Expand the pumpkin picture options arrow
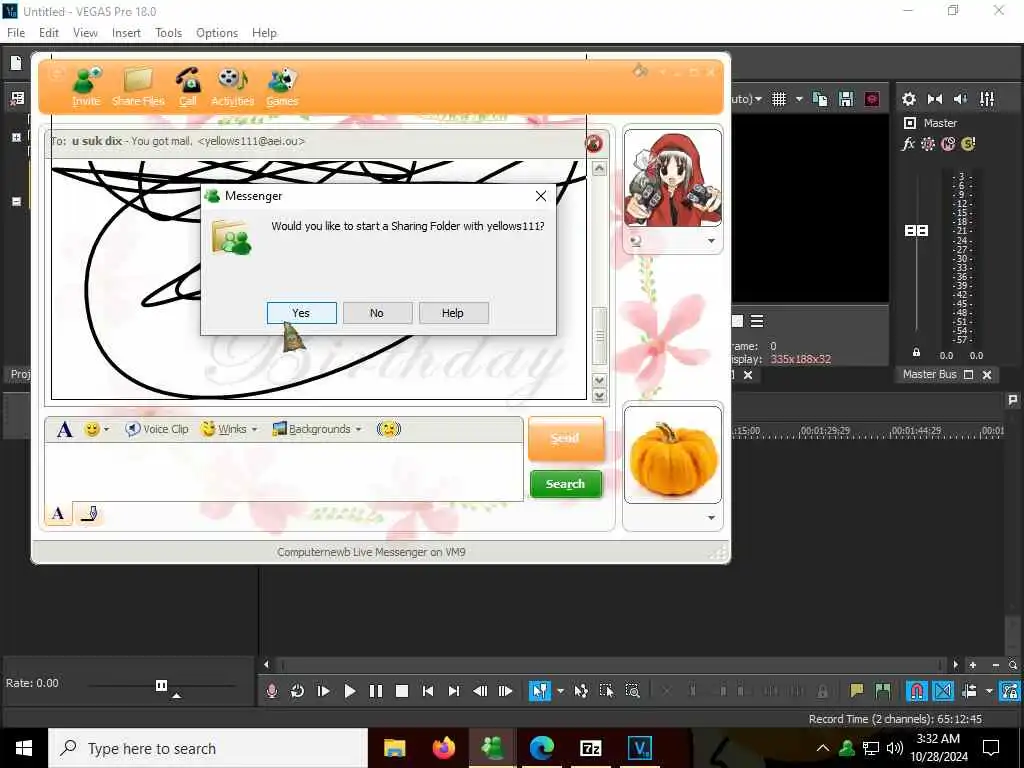The width and height of the screenshot is (1024, 768). (x=711, y=518)
